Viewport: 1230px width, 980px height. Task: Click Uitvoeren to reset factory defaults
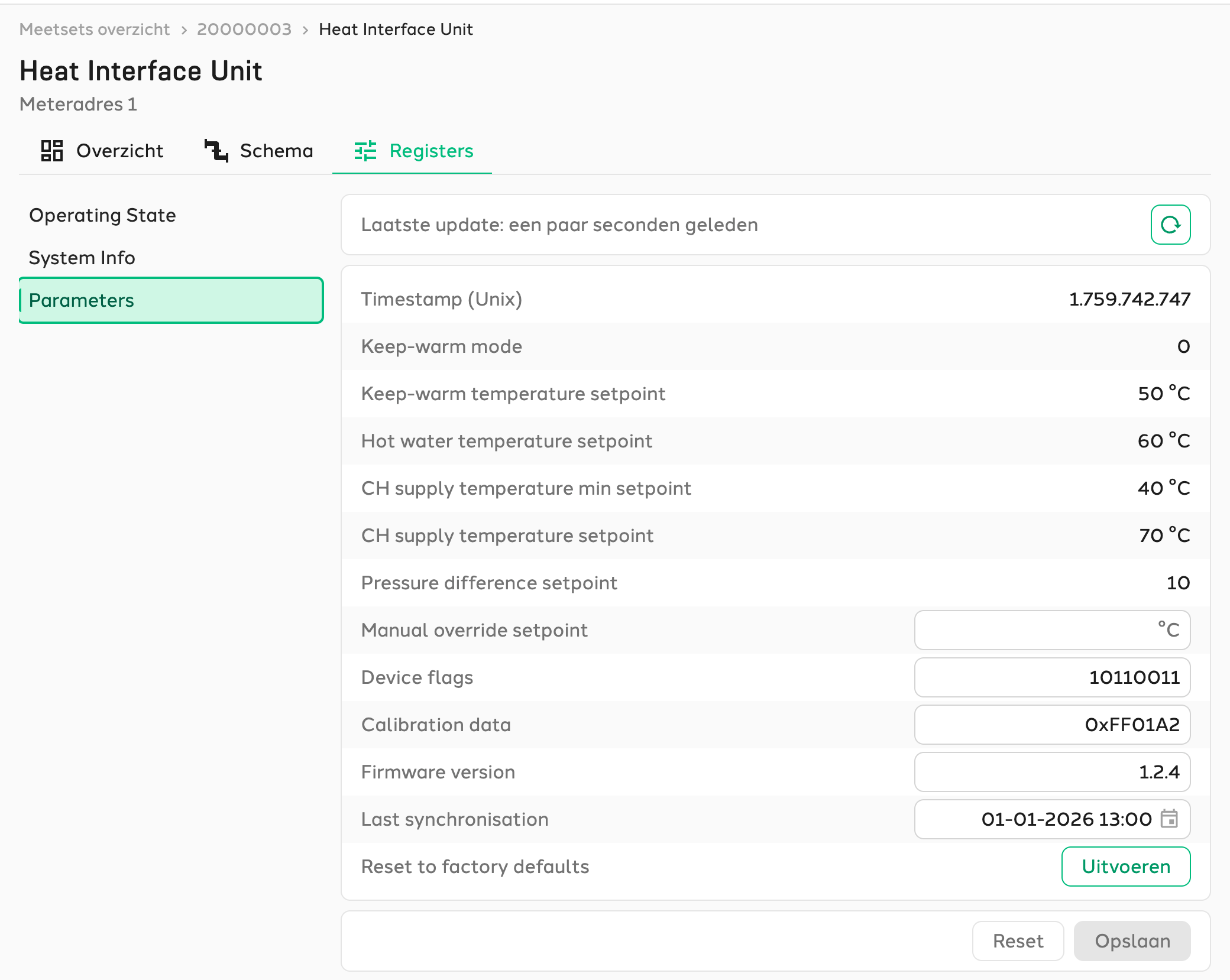1126,867
